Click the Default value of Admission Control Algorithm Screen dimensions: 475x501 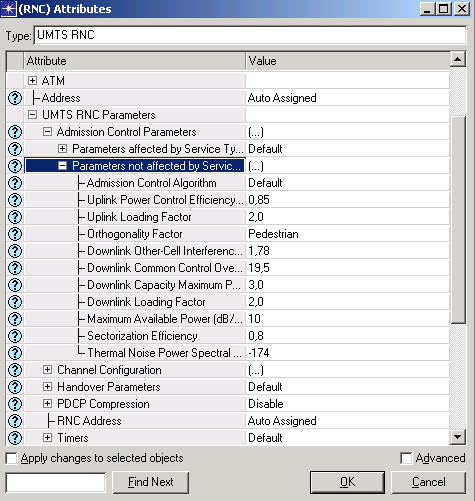coord(265,183)
